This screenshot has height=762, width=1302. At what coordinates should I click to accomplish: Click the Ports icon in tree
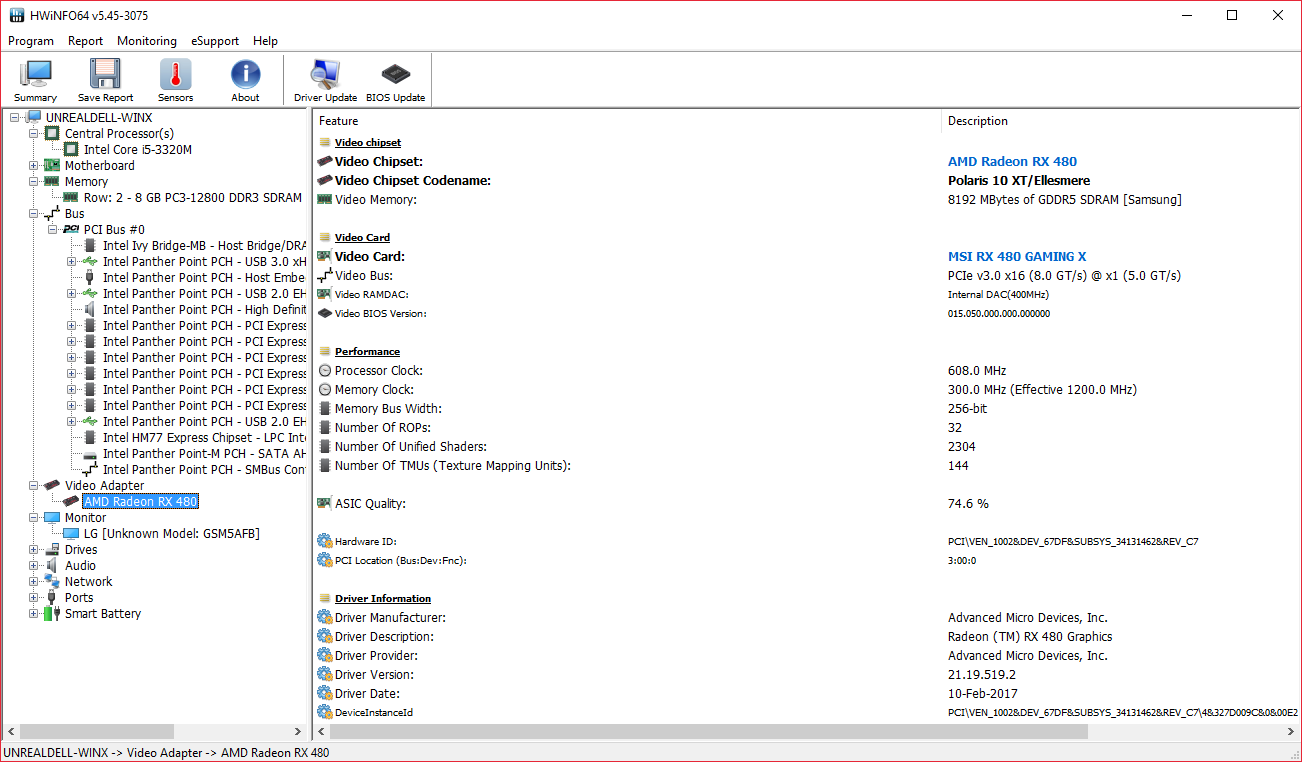coord(52,598)
